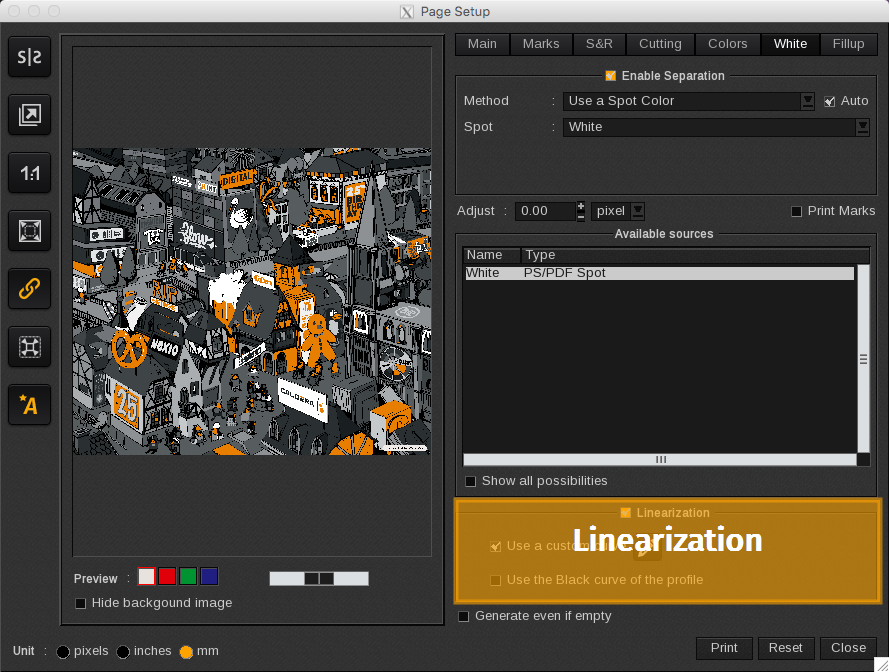889x672 pixels.
Task: Switch to the Cutting tab
Action: pos(660,44)
